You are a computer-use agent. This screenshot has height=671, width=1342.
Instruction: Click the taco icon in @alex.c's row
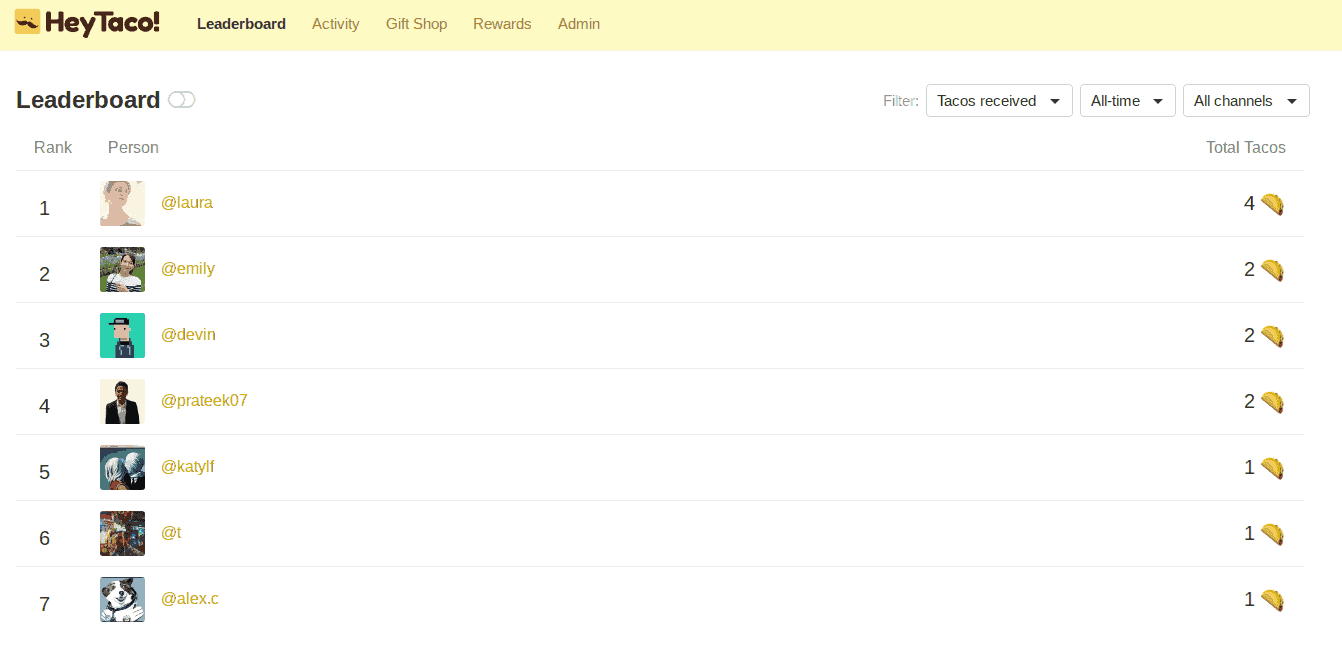(x=1272, y=600)
